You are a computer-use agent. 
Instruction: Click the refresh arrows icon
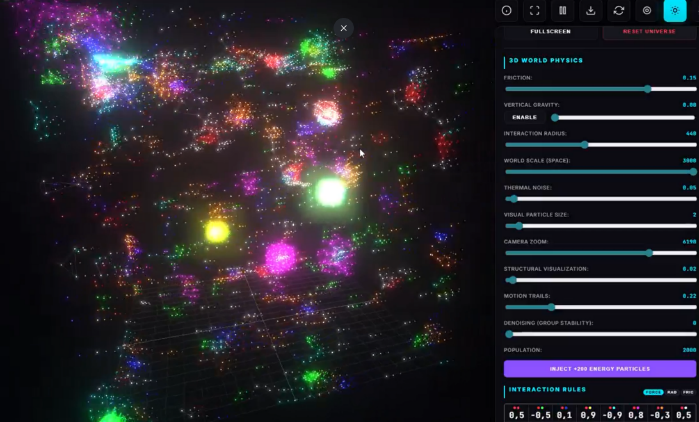[619, 11]
